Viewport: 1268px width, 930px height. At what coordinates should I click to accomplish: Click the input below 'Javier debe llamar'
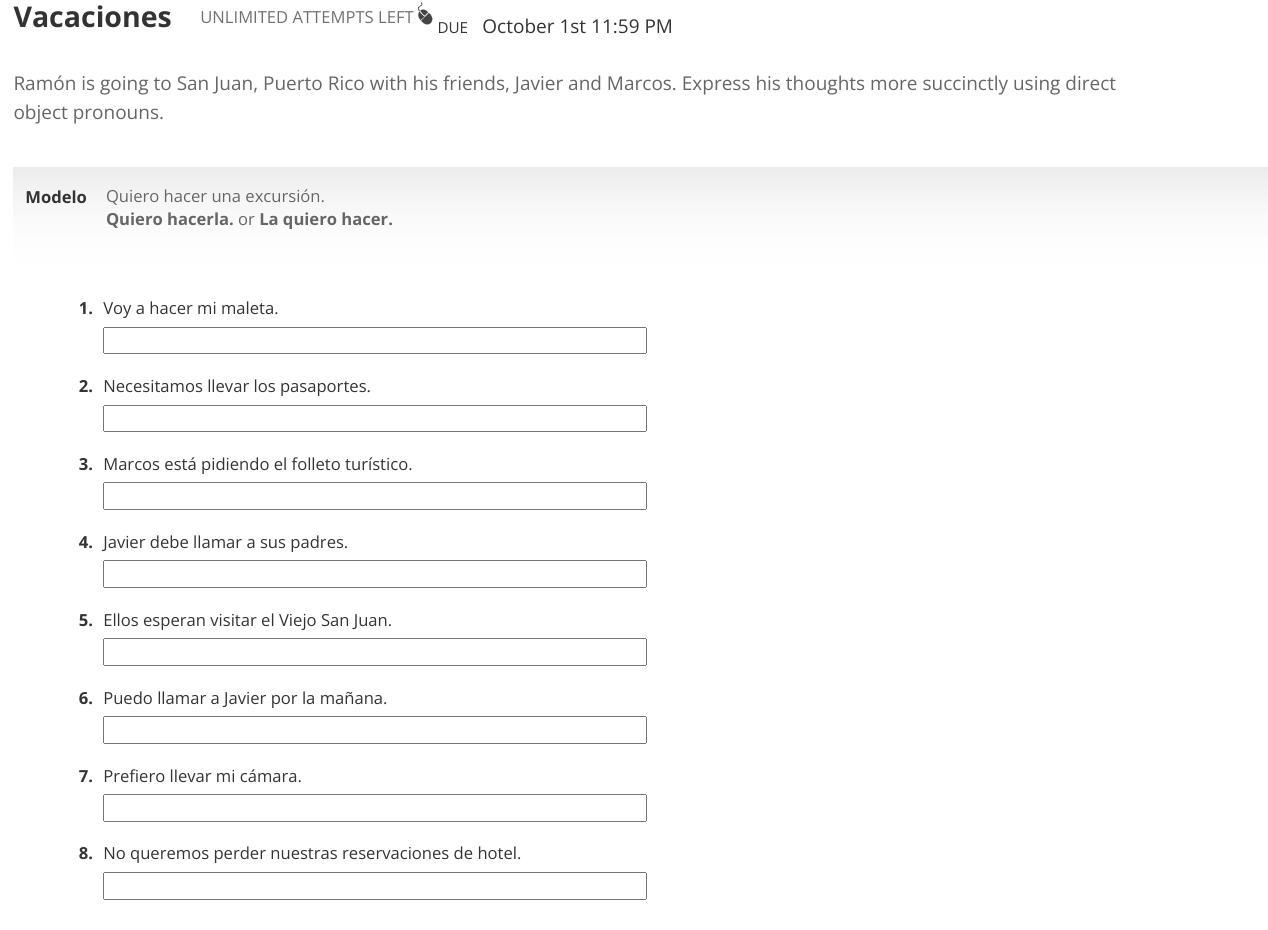(x=374, y=574)
